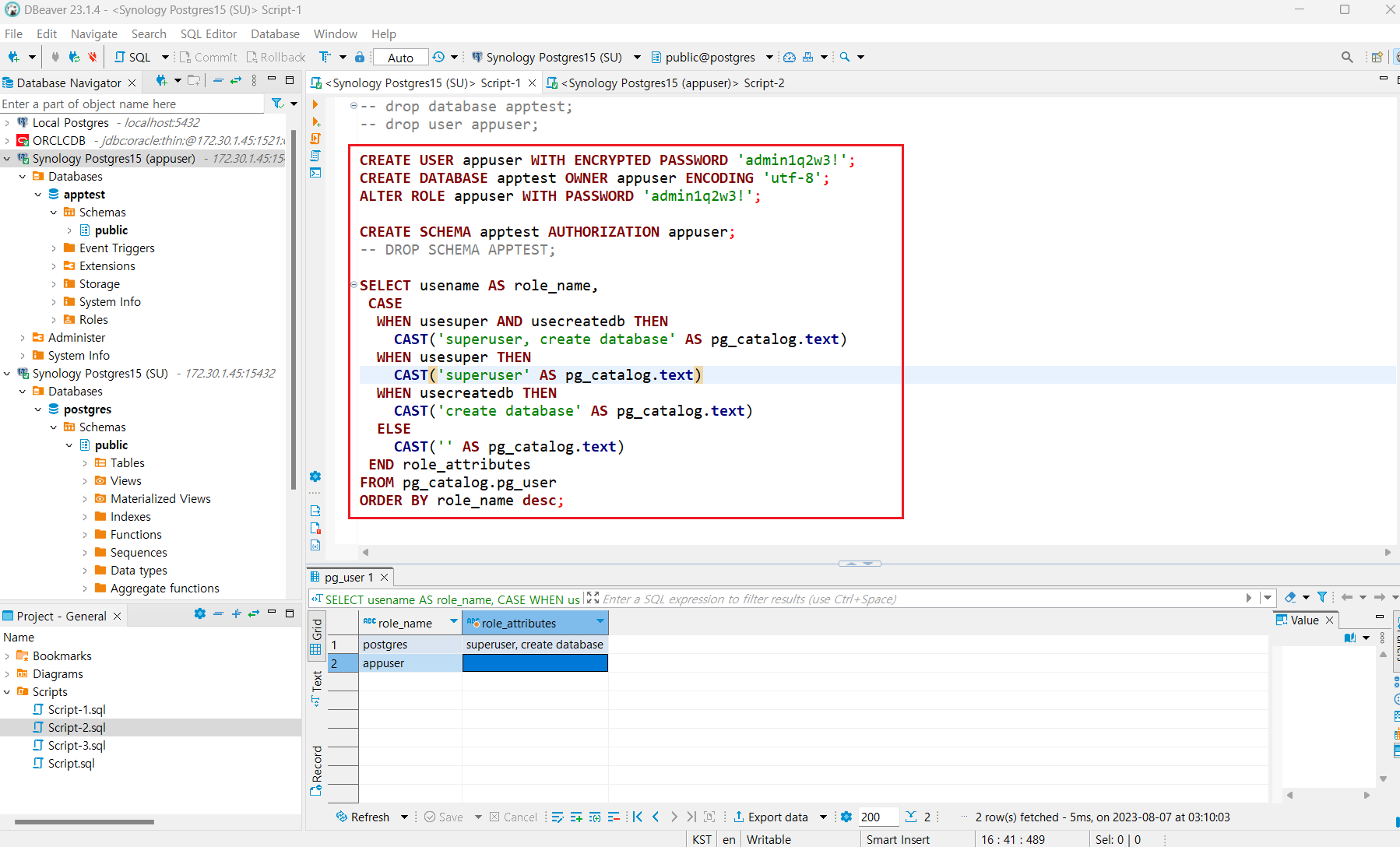The width and height of the screenshot is (1400, 847).
Task: Click the role_attributes column header
Action: 535,623
